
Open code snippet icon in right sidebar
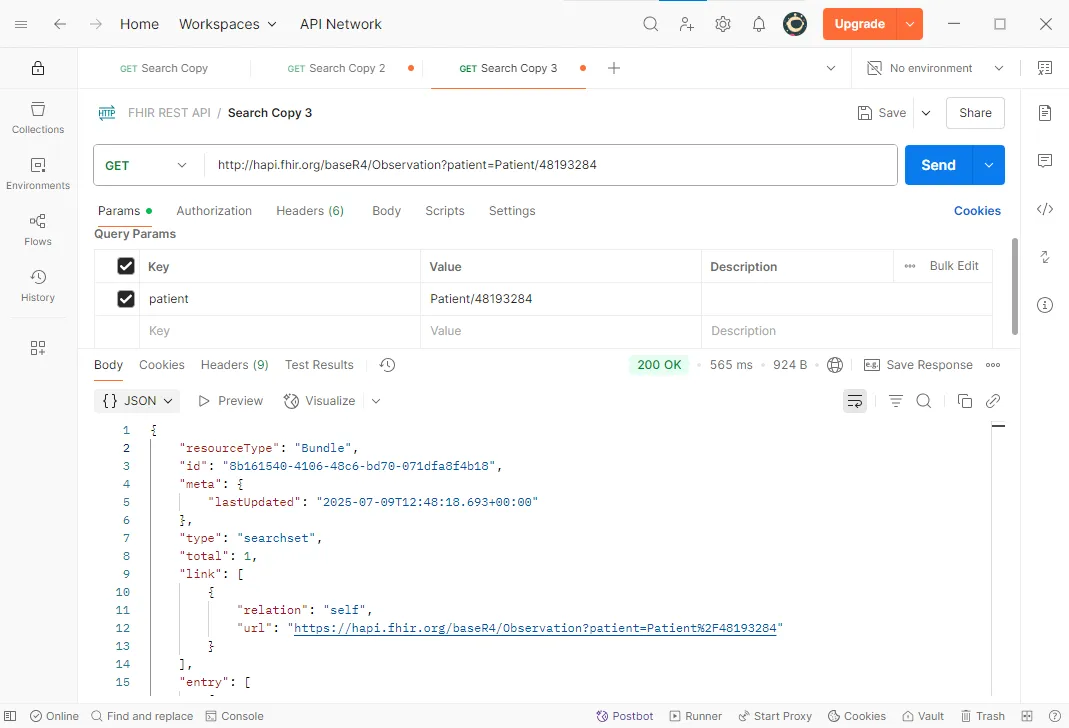[x=1045, y=209]
